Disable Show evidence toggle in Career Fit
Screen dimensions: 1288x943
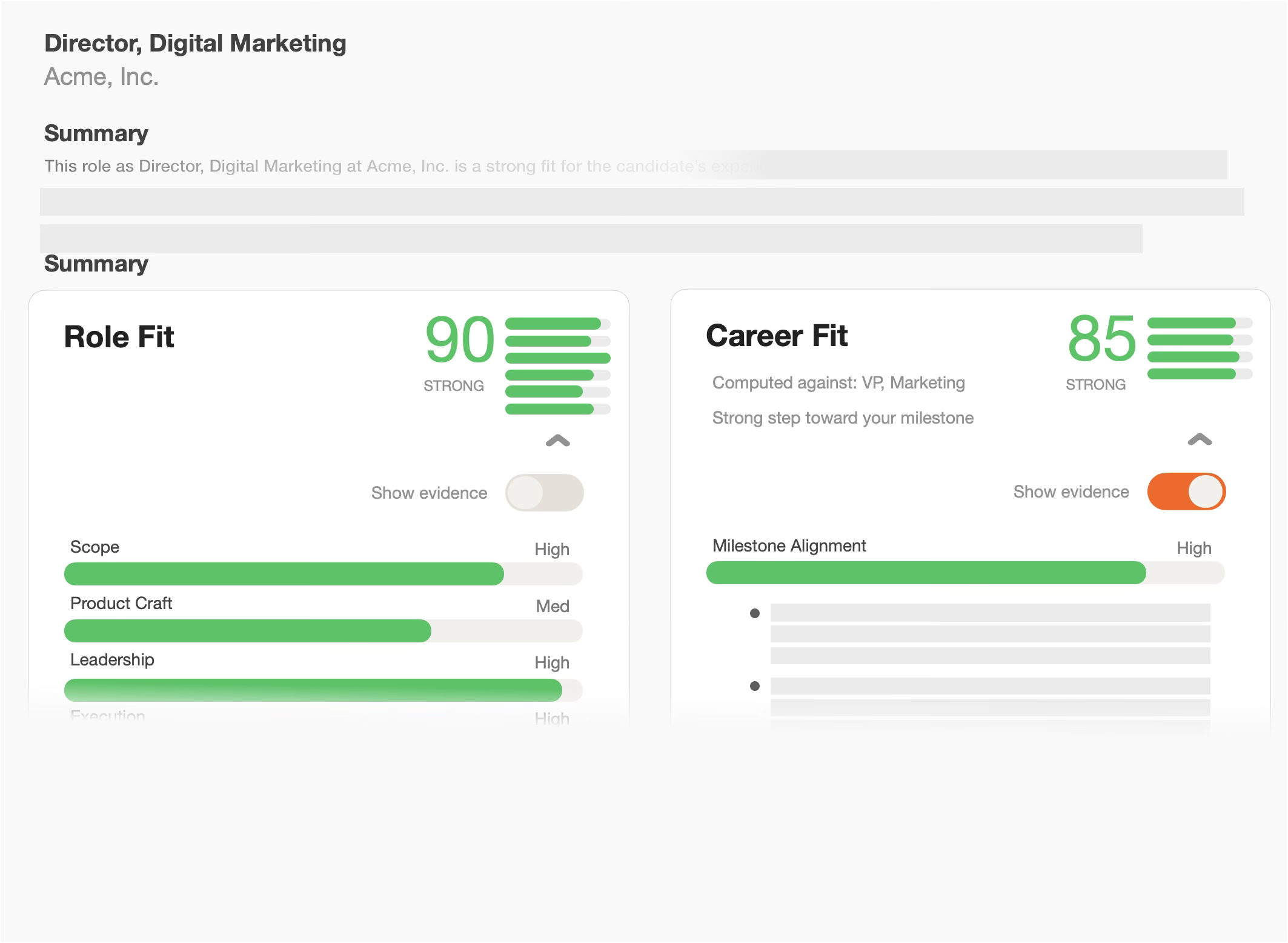[1186, 491]
